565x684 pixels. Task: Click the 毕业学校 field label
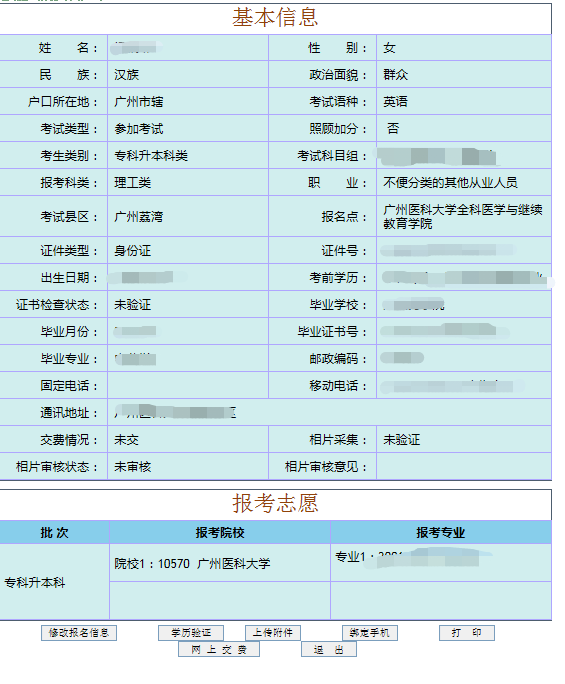click(x=338, y=305)
